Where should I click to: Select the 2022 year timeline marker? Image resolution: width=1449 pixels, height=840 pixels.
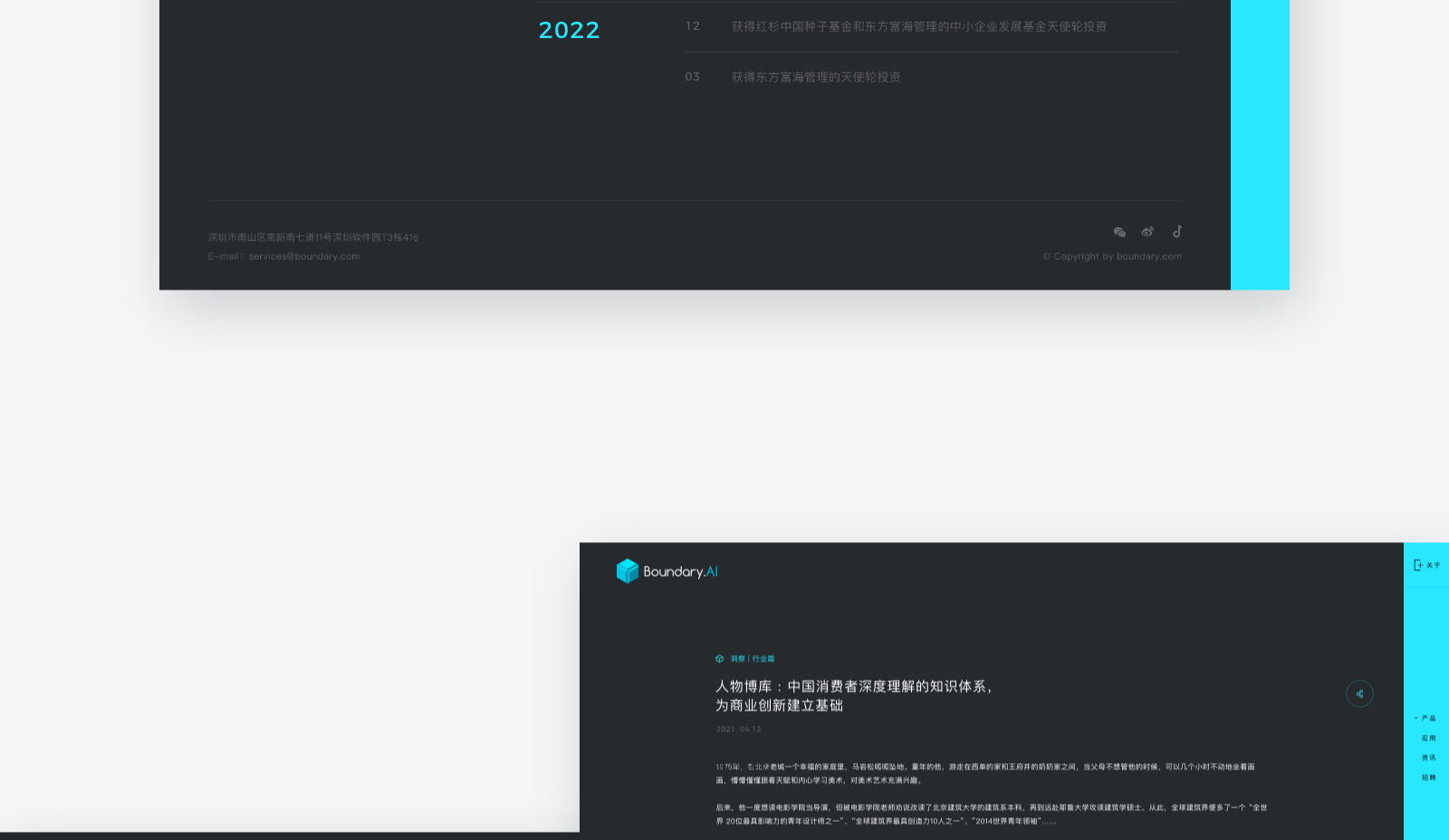pos(569,31)
